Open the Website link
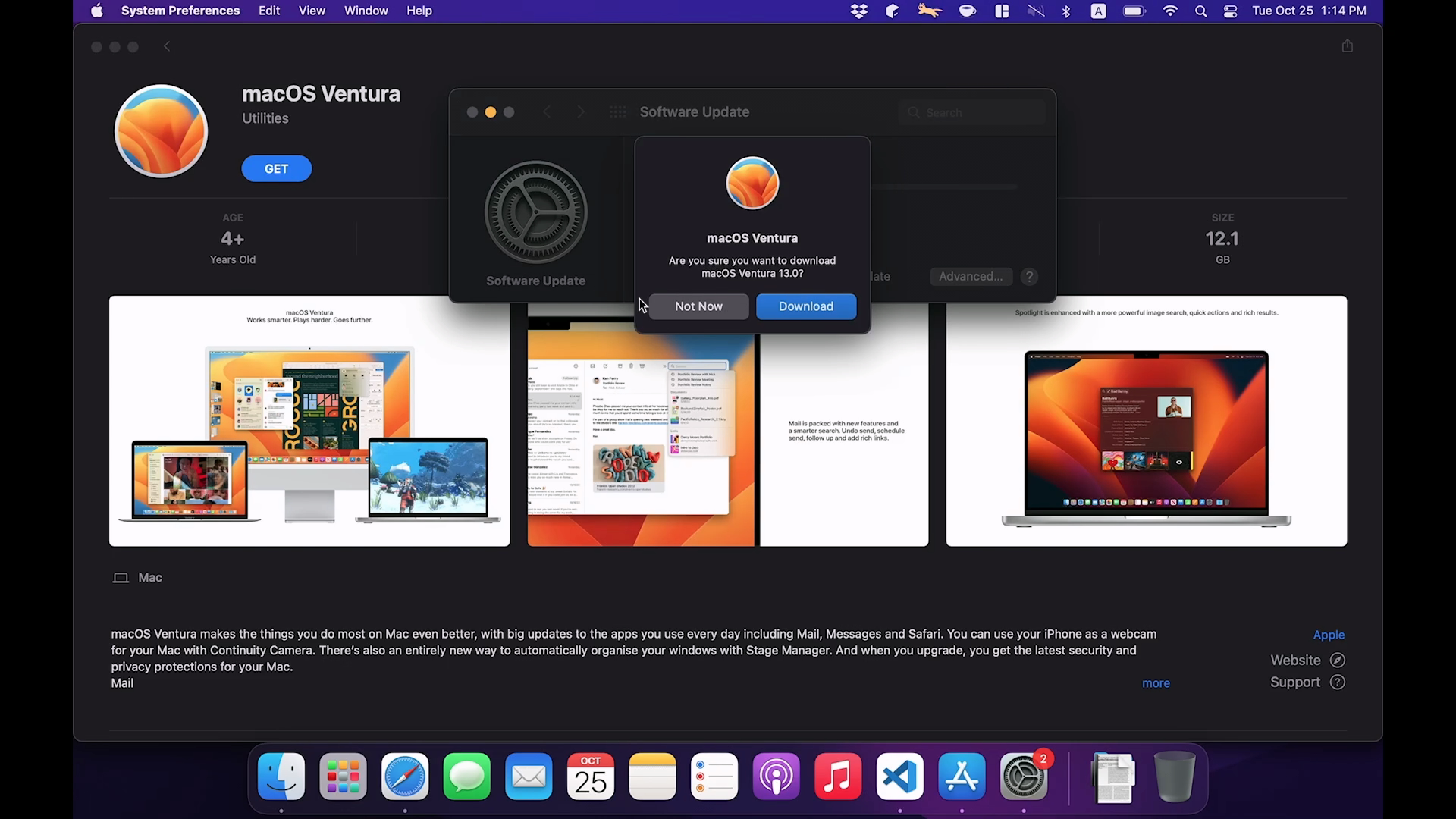Image resolution: width=1456 pixels, height=819 pixels. coord(1307,661)
